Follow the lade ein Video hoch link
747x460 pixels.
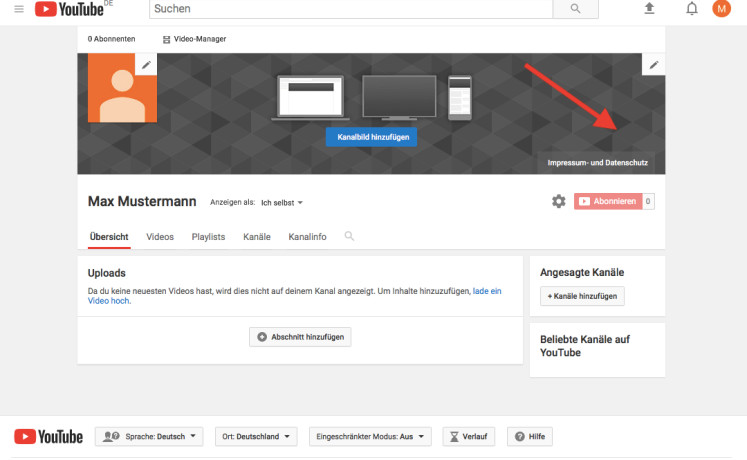487,291
